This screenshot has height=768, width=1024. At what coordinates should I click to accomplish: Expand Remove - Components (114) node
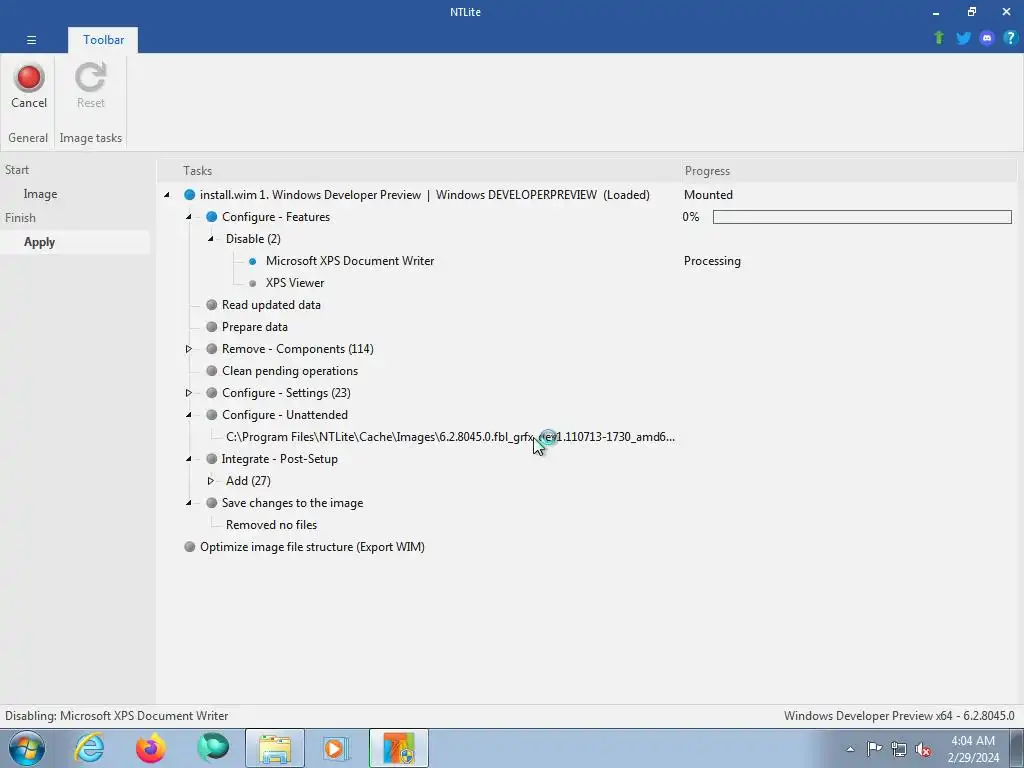189,349
